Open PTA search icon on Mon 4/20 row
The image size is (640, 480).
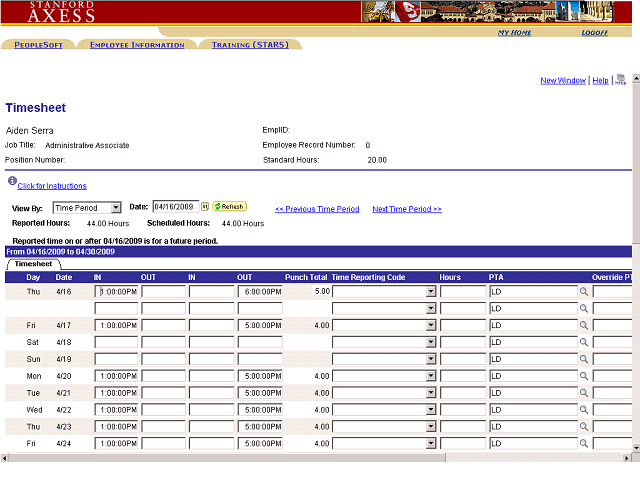584,376
